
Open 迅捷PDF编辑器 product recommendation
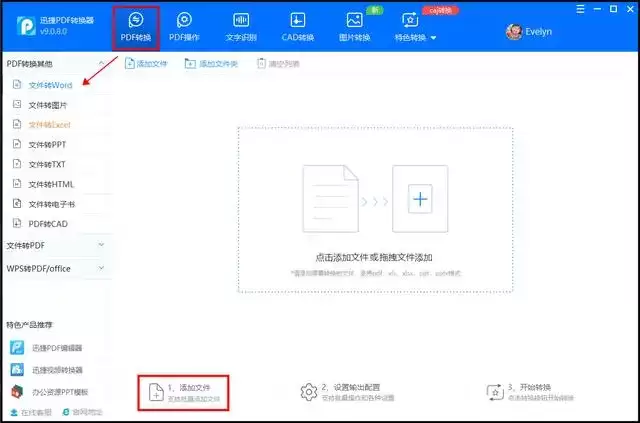pyautogui.click(x=46, y=348)
